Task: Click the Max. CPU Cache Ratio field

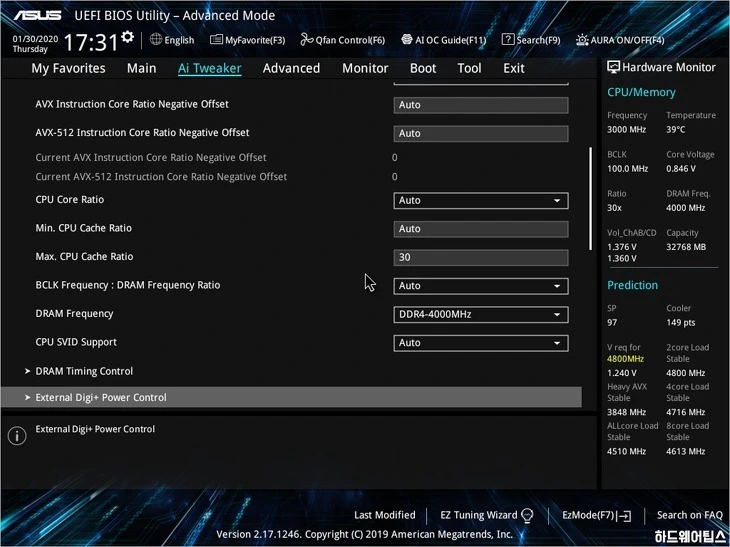Action: click(x=480, y=257)
